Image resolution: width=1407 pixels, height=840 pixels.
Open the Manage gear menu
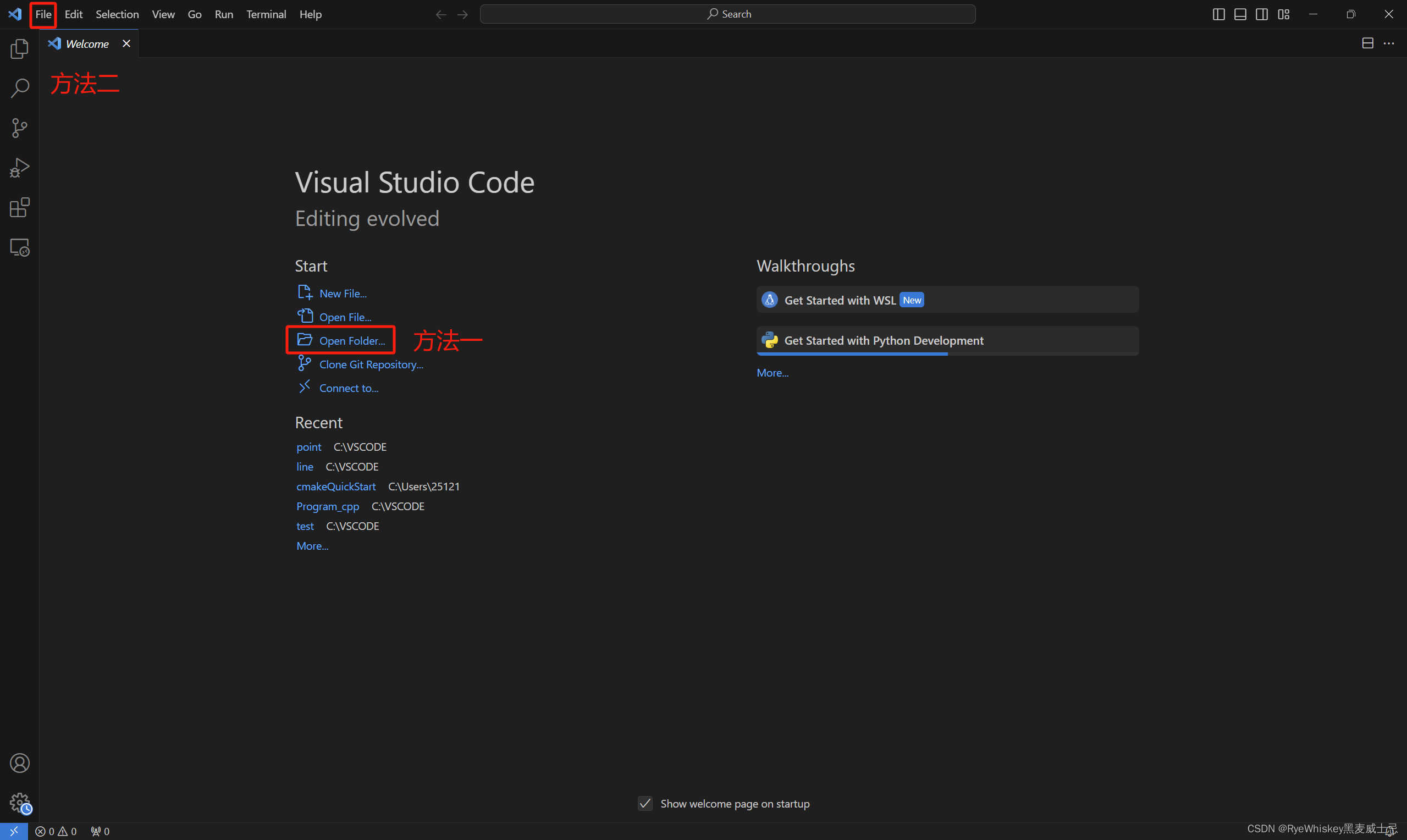coord(20,802)
